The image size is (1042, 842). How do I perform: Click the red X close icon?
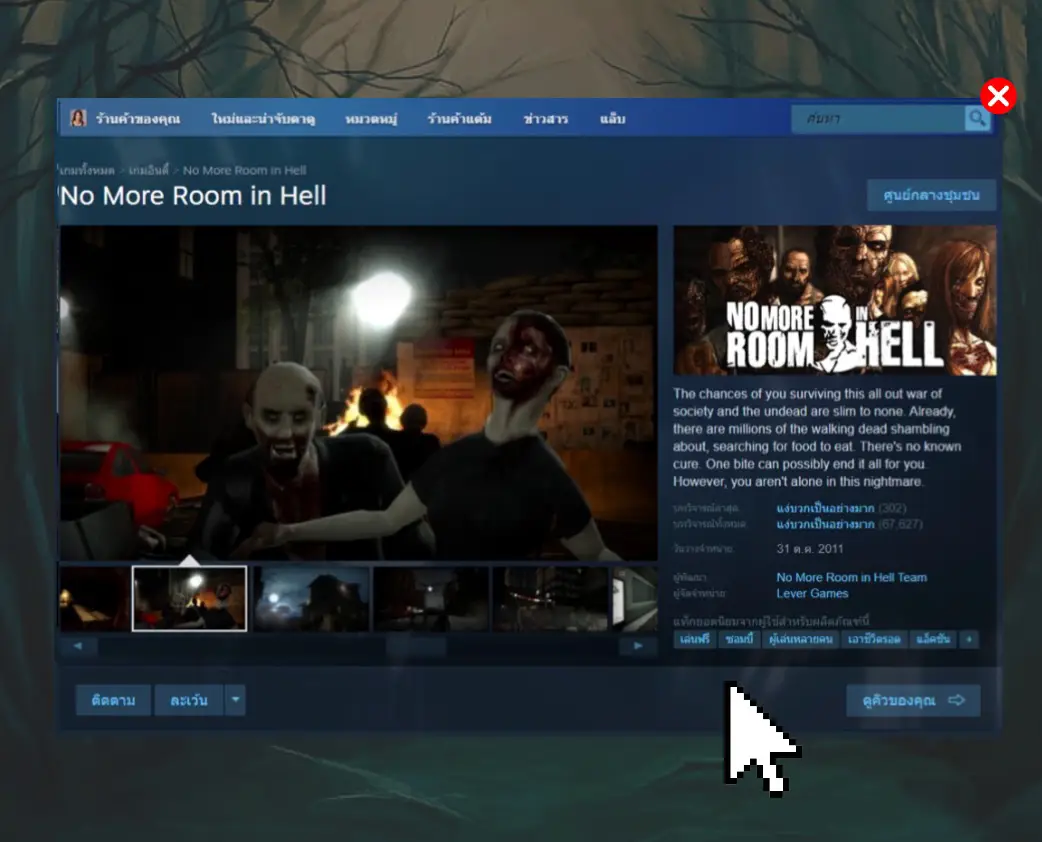[997, 97]
